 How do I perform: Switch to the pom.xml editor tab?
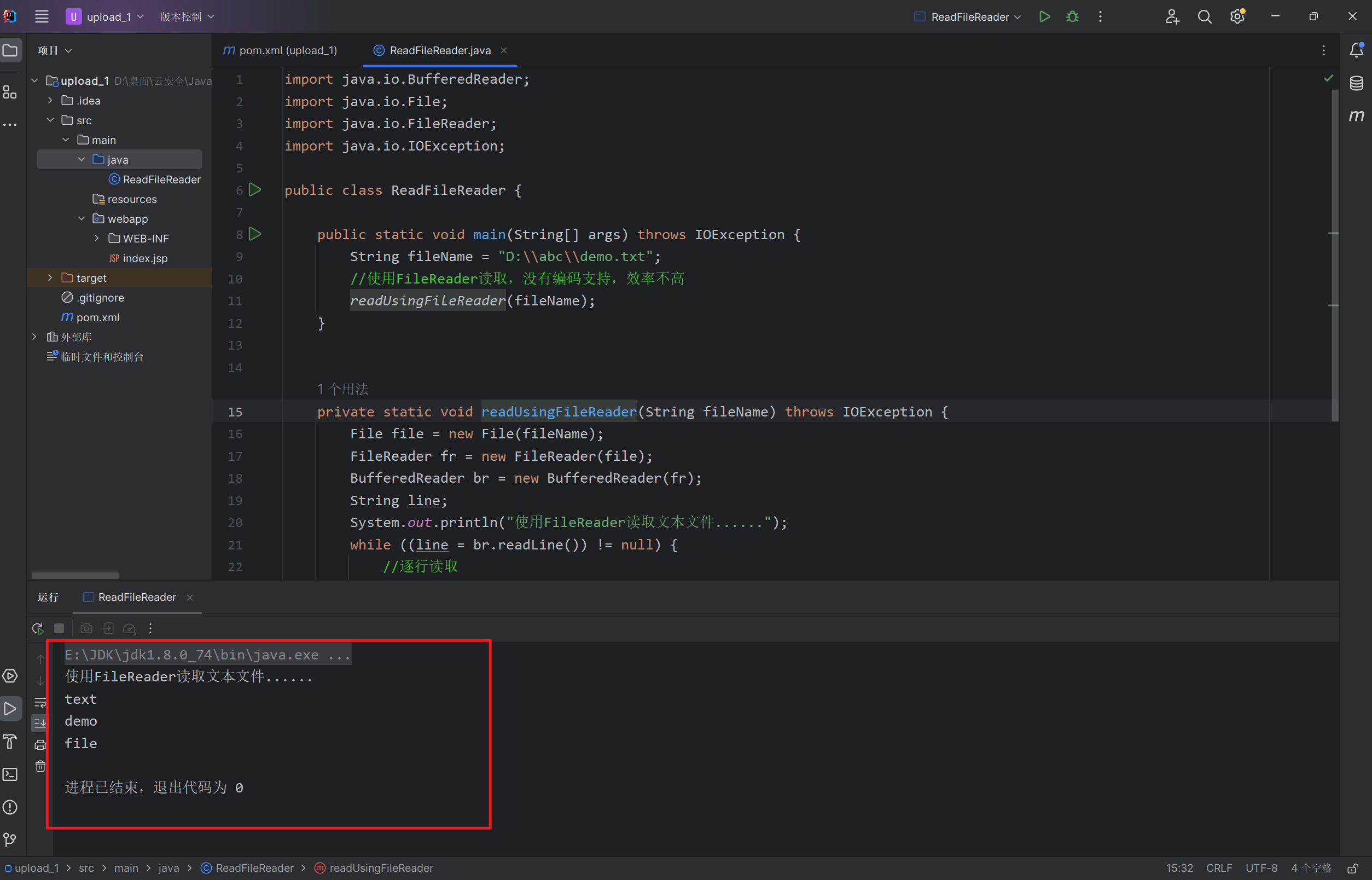[280, 50]
